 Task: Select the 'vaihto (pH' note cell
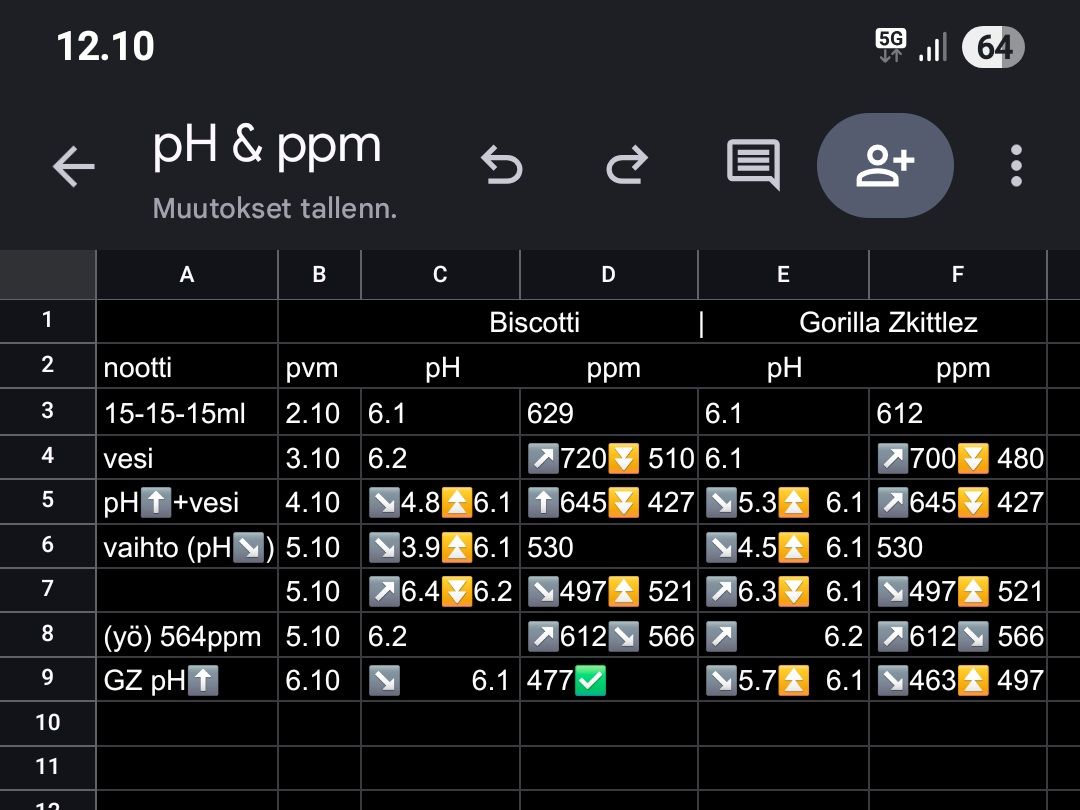click(x=187, y=547)
